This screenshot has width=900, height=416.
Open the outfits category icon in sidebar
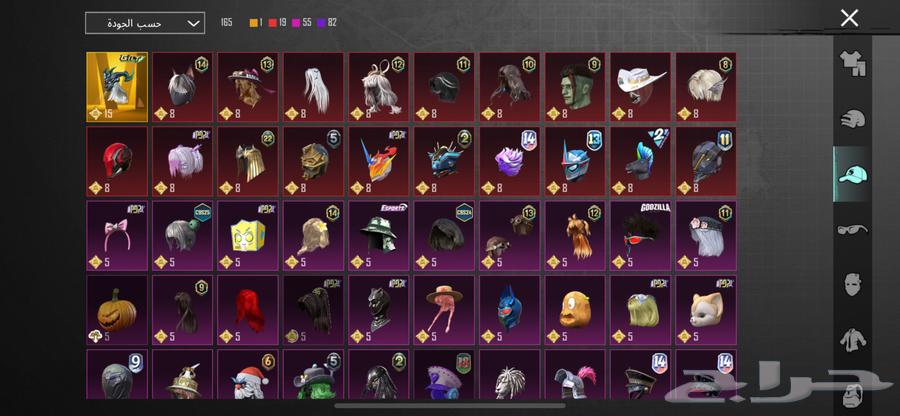pyautogui.click(x=852, y=63)
